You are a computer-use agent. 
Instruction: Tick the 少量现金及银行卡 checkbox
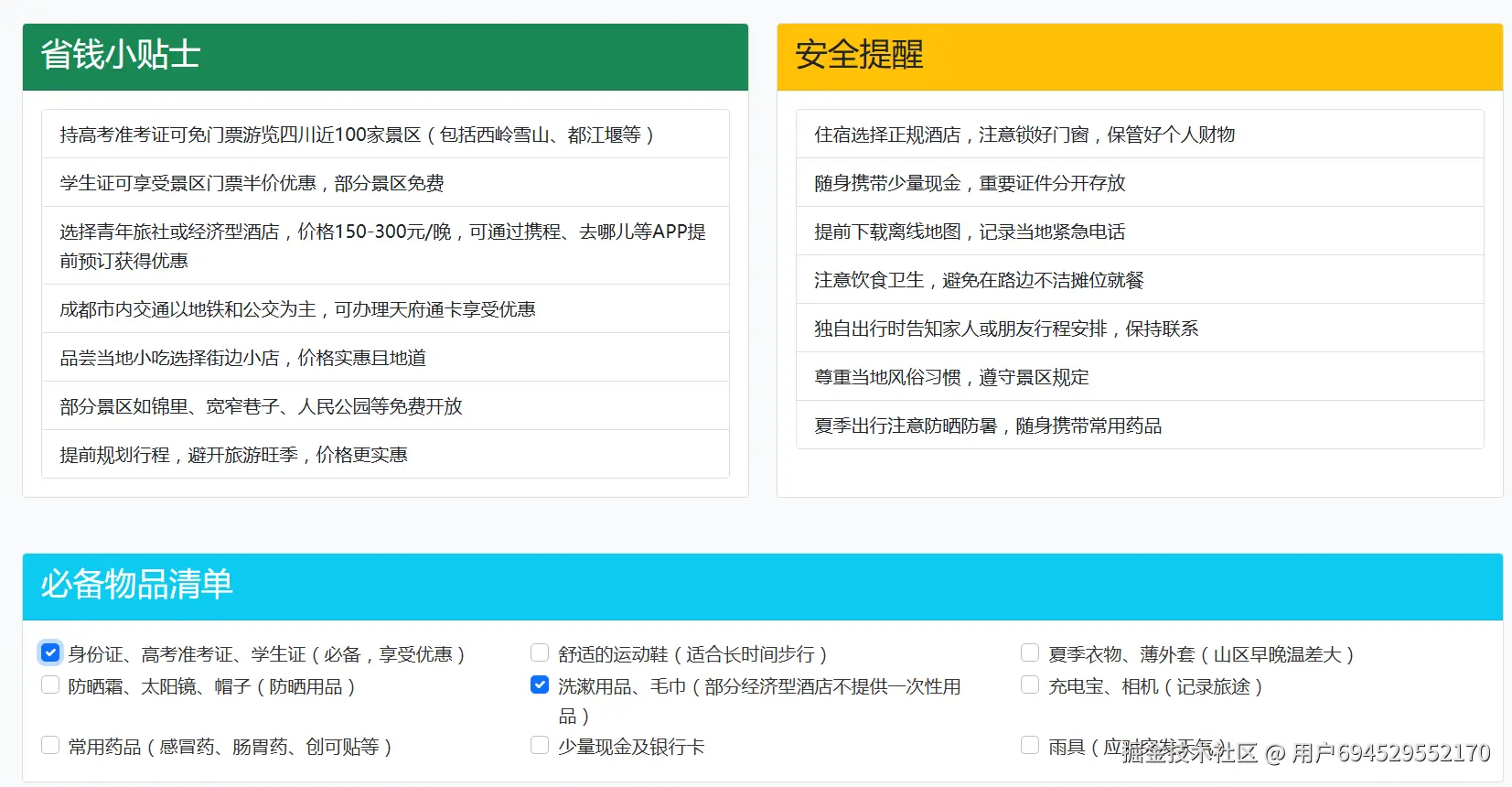coord(540,745)
